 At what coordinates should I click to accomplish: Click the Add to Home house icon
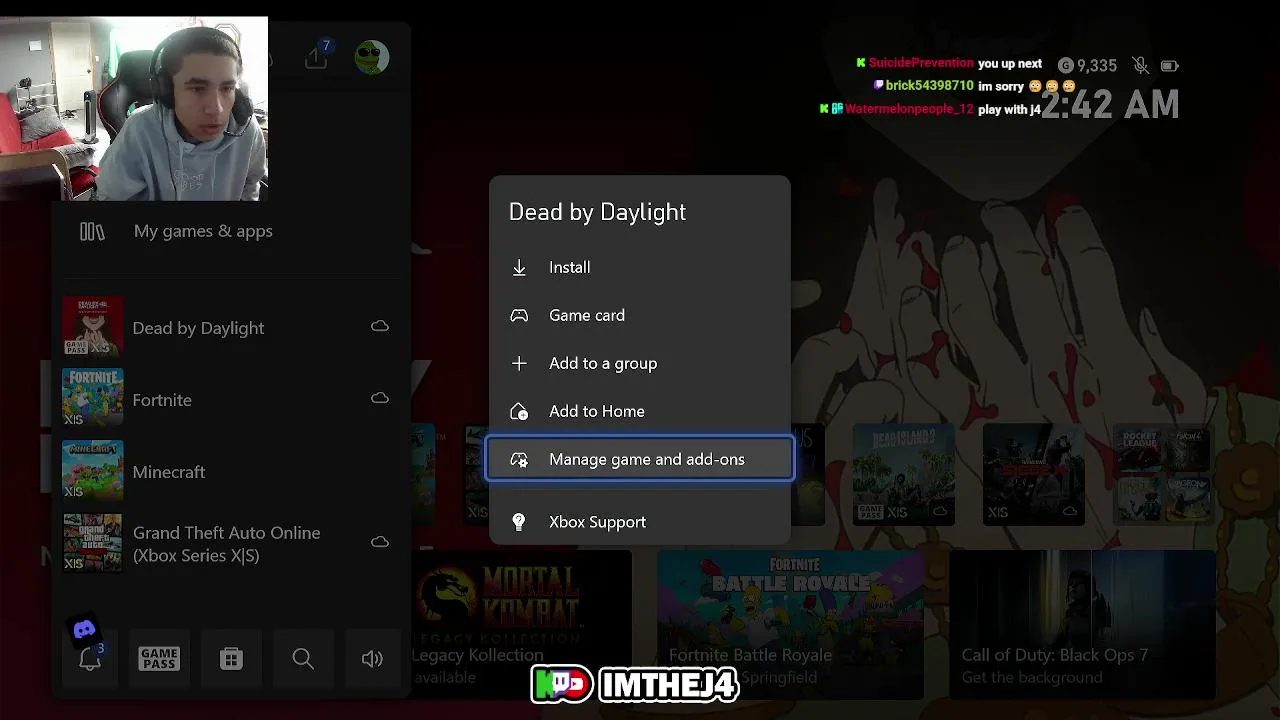519,411
